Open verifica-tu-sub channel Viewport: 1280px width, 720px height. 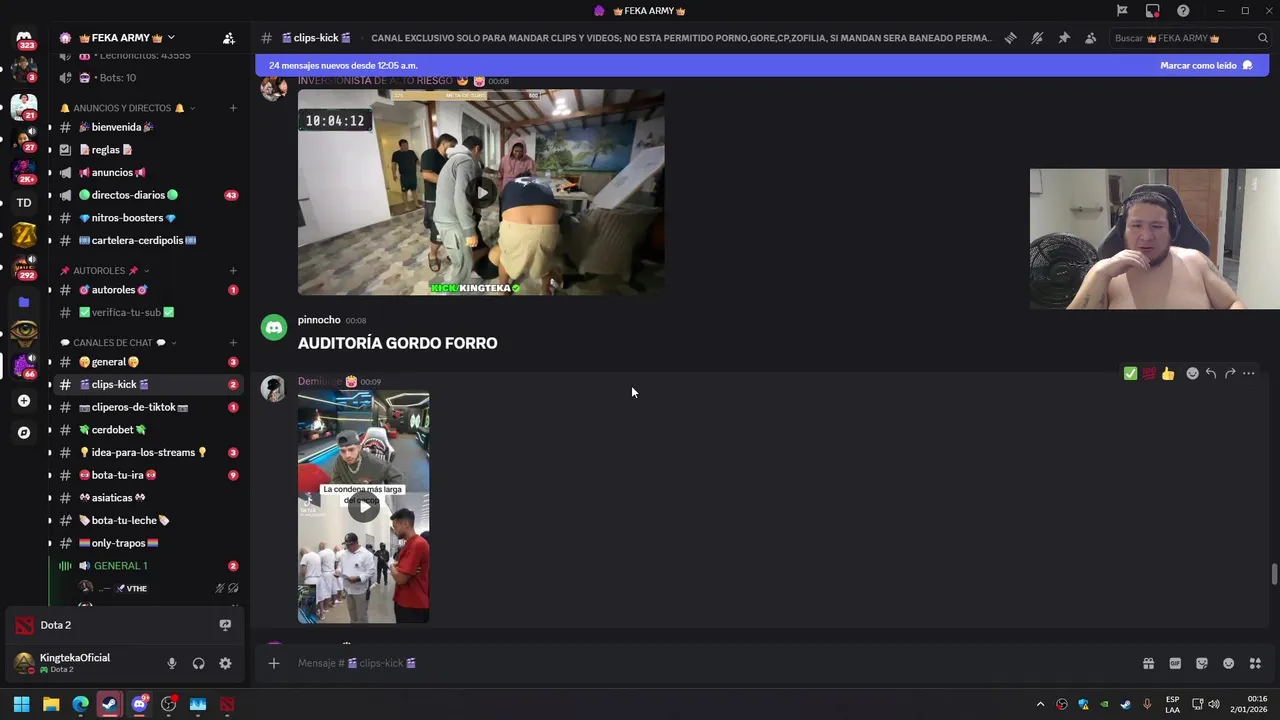(x=146, y=313)
